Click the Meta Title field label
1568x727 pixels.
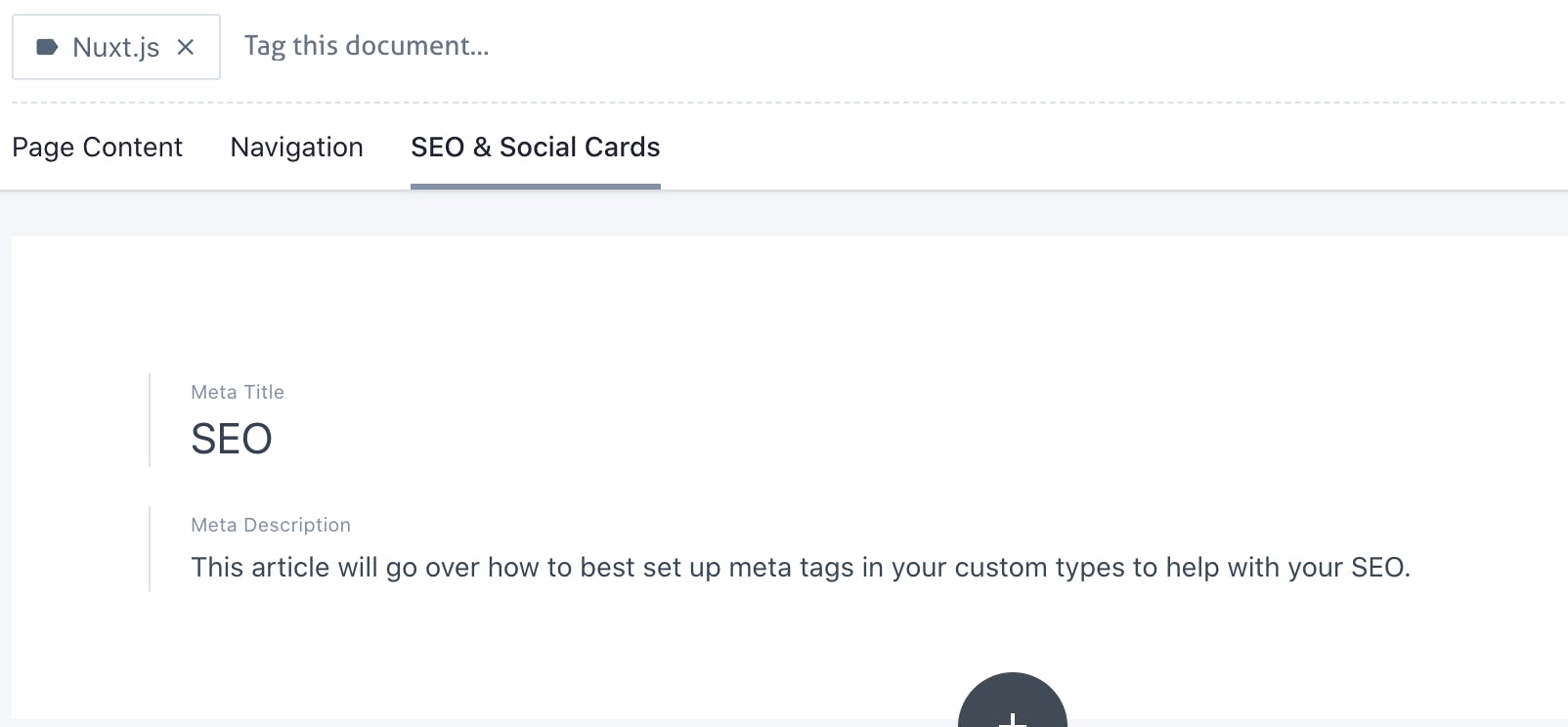pyautogui.click(x=238, y=392)
